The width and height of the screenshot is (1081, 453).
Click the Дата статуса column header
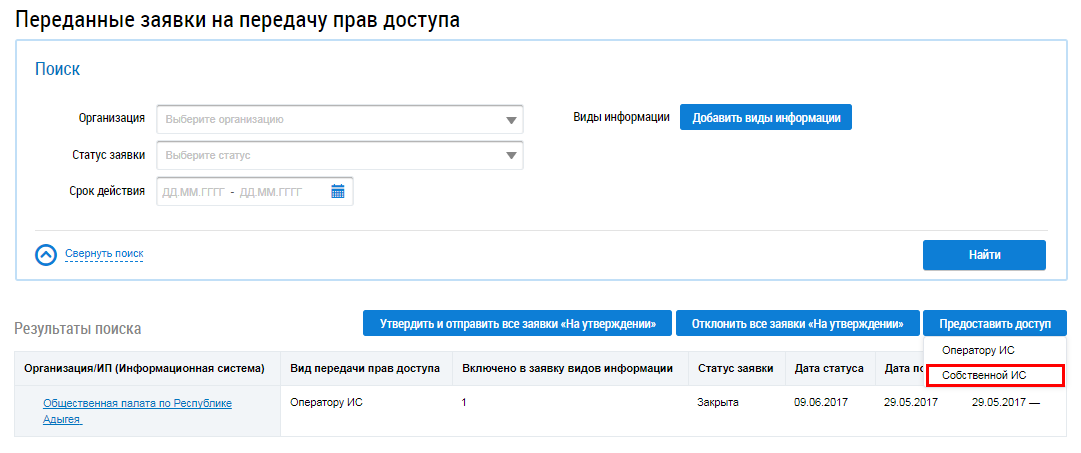point(829,369)
